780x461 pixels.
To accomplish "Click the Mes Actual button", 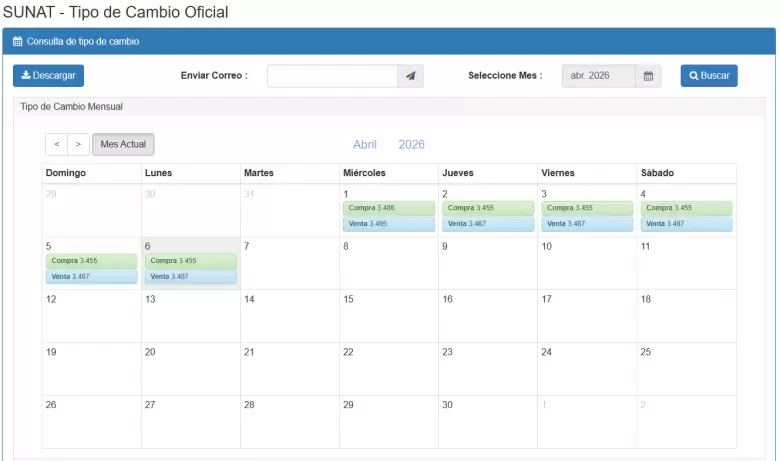I will click(x=123, y=145).
